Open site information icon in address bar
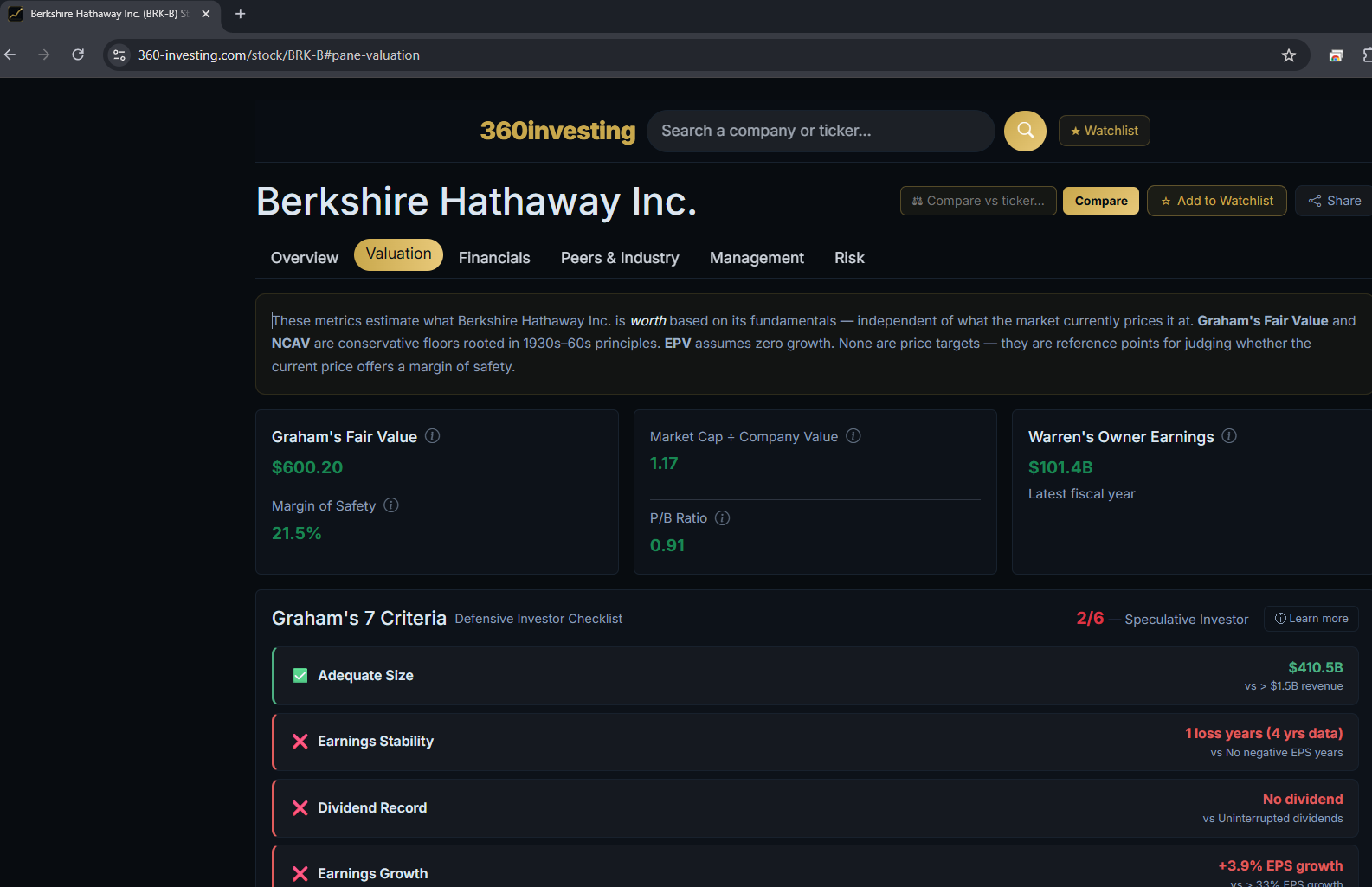 click(119, 55)
